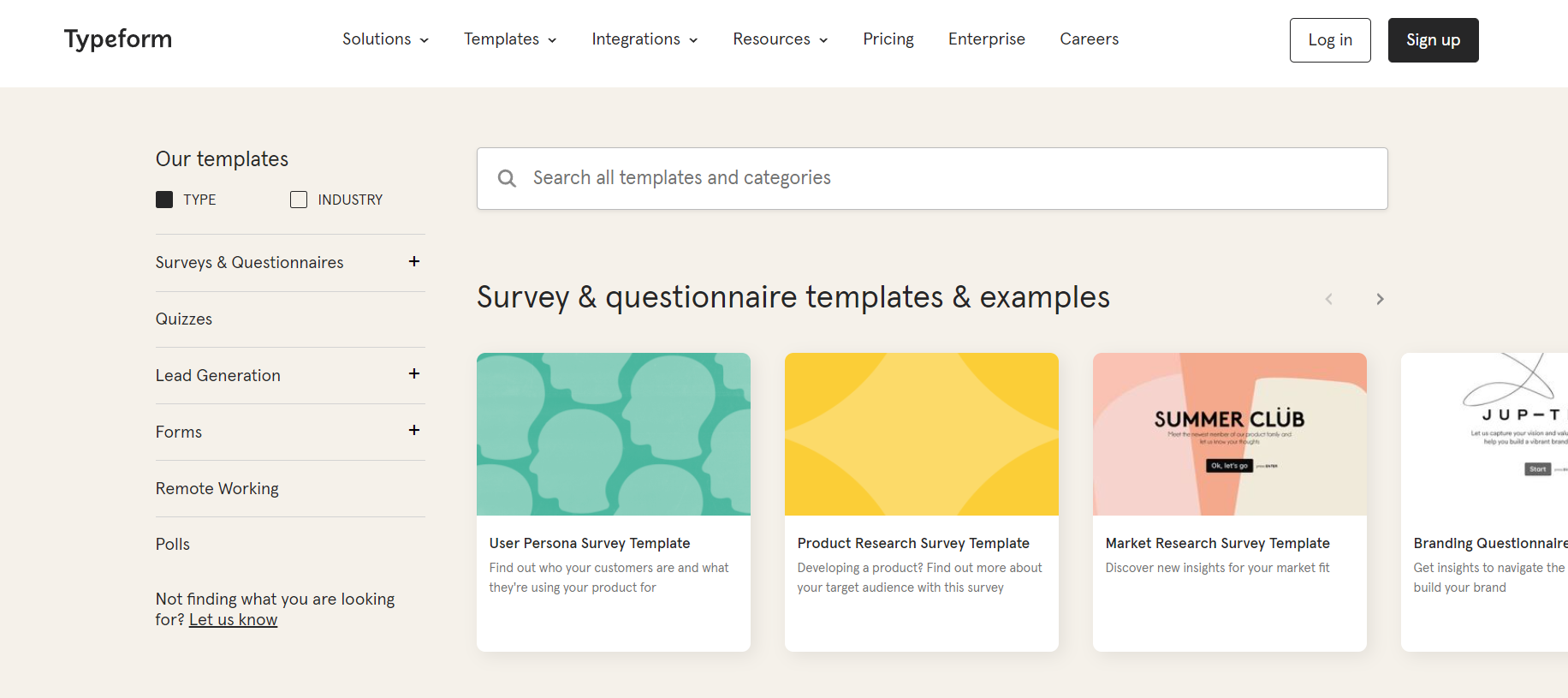
Task: Click the Sign up button
Action: tap(1433, 40)
